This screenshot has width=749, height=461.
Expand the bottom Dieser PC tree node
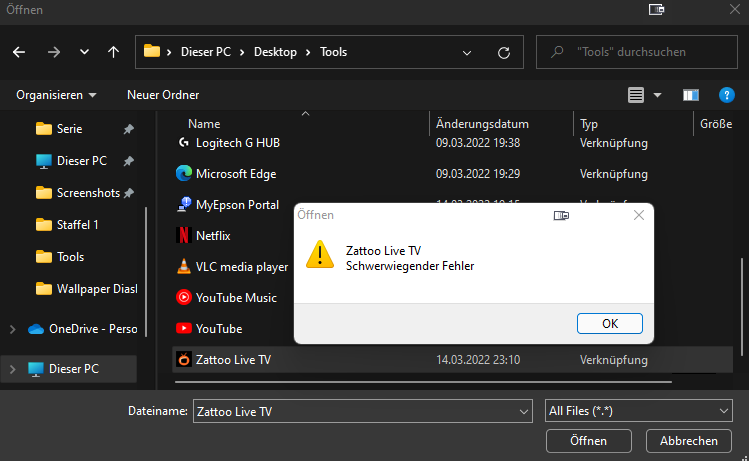[x=13, y=369]
